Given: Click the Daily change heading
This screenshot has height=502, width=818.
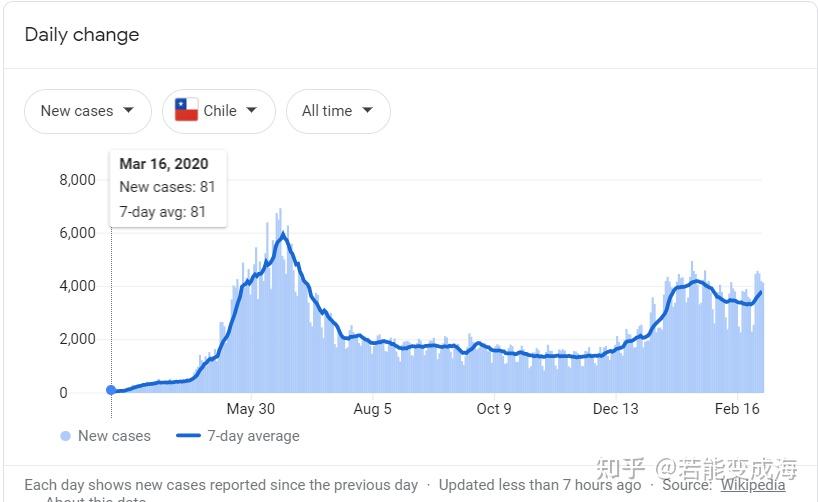Looking at the screenshot, I should 82,35.
